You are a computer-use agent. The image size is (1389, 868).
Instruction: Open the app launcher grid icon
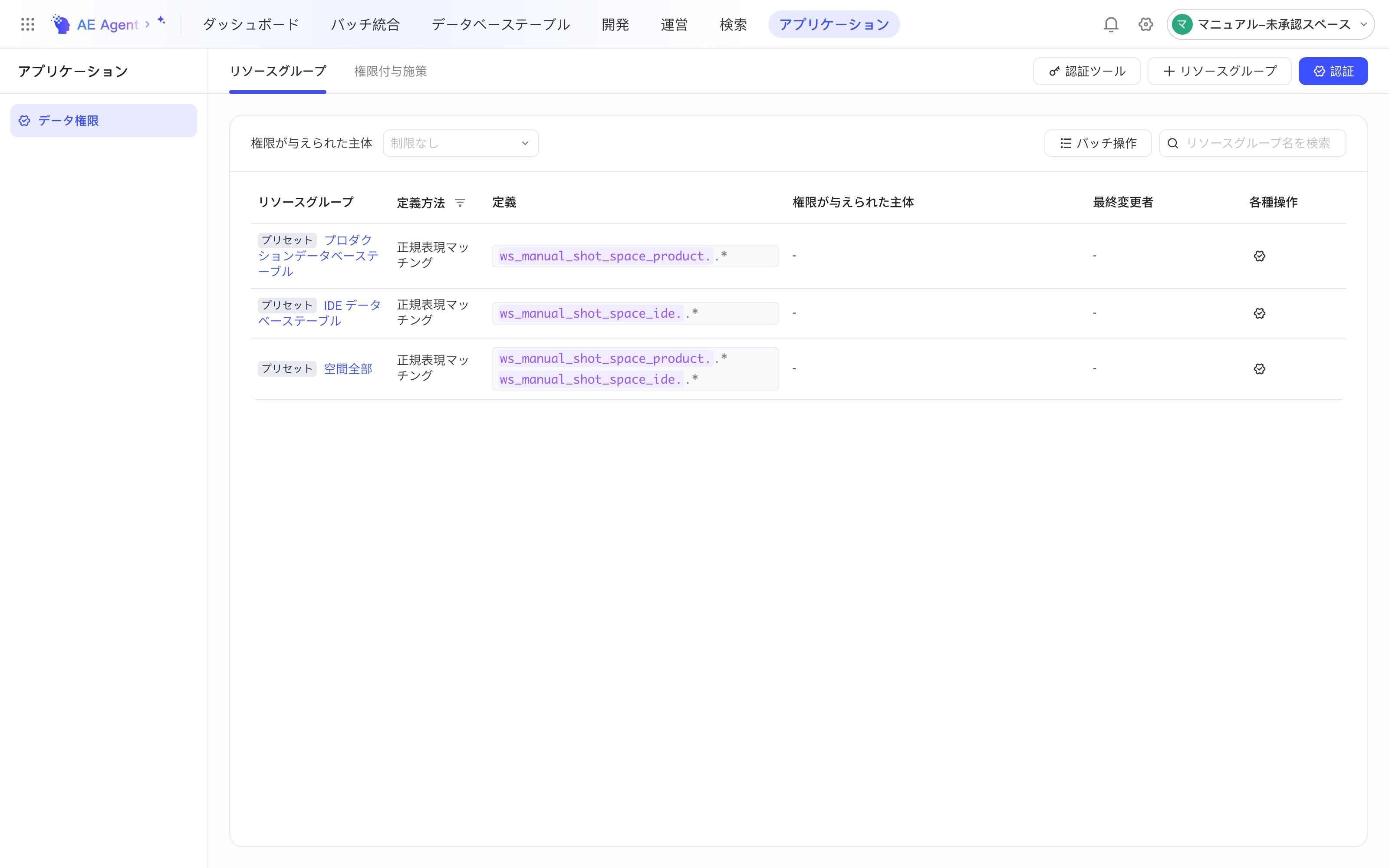[27, 24]
